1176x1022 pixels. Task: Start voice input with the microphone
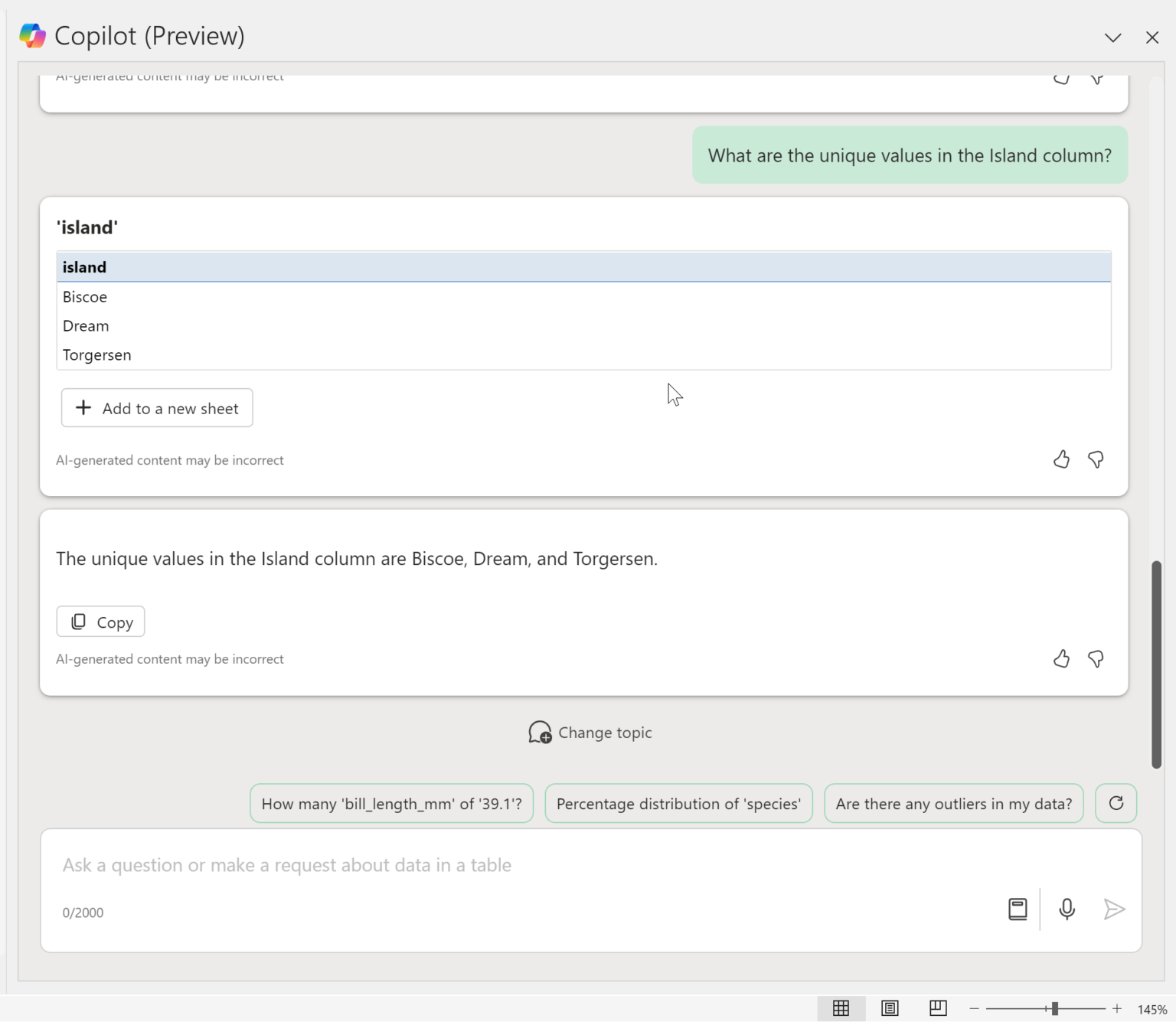pyautogui.click(x=1067, y=909)
